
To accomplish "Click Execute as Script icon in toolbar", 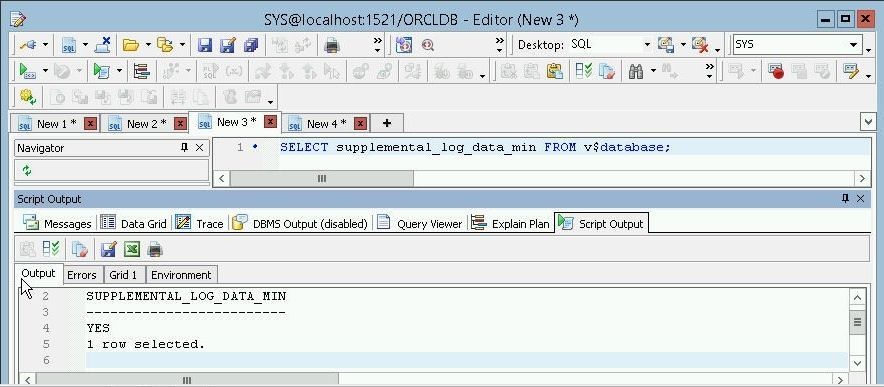I will 101,71.
